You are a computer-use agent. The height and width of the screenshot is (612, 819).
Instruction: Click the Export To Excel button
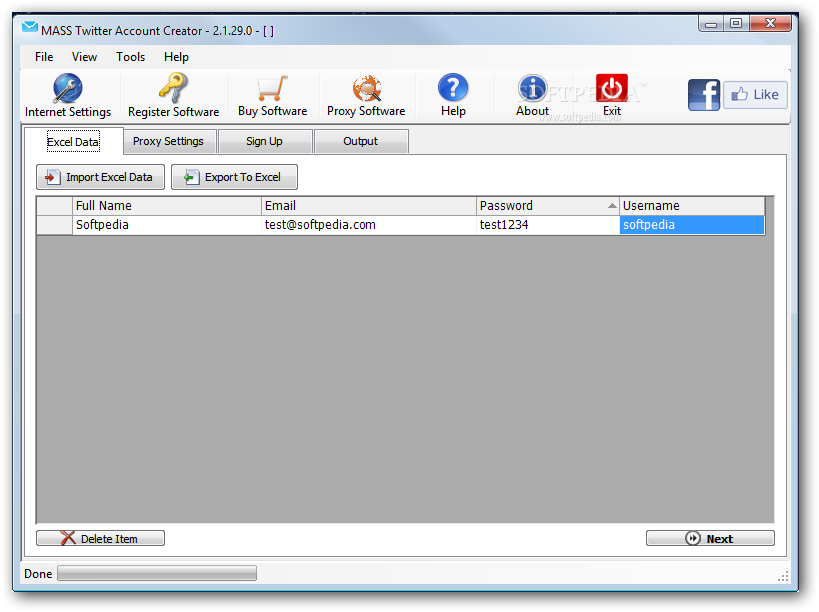235,177
